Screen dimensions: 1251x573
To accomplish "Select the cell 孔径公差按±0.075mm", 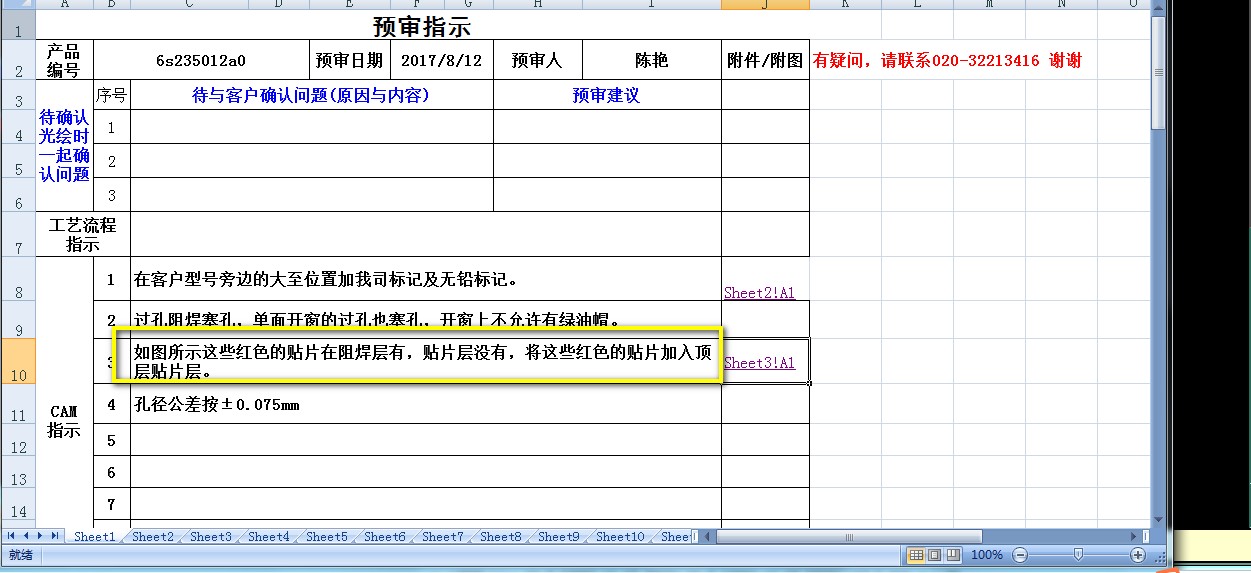I will (x=426, y=404).
